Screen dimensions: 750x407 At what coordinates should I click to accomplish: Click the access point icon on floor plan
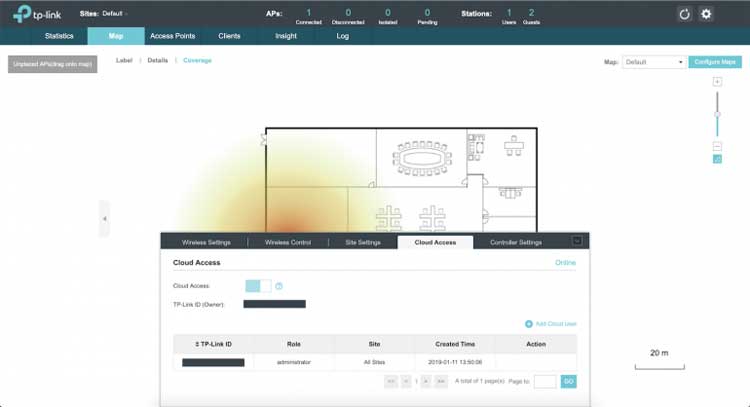click(265, 141)
